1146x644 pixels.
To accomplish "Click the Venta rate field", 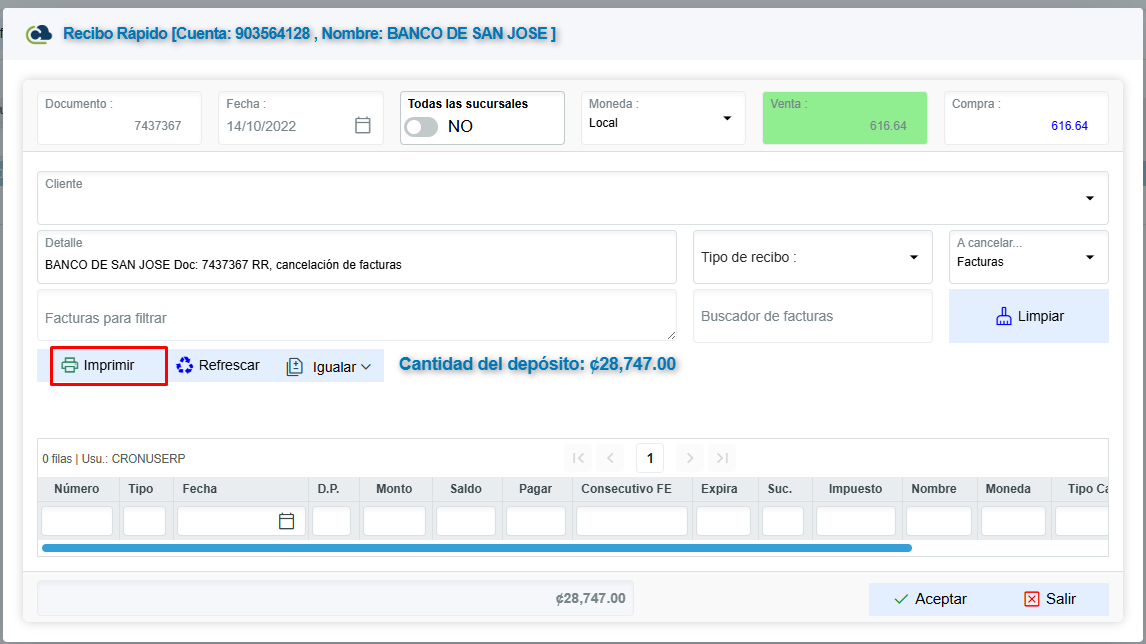I will (844, 118).
